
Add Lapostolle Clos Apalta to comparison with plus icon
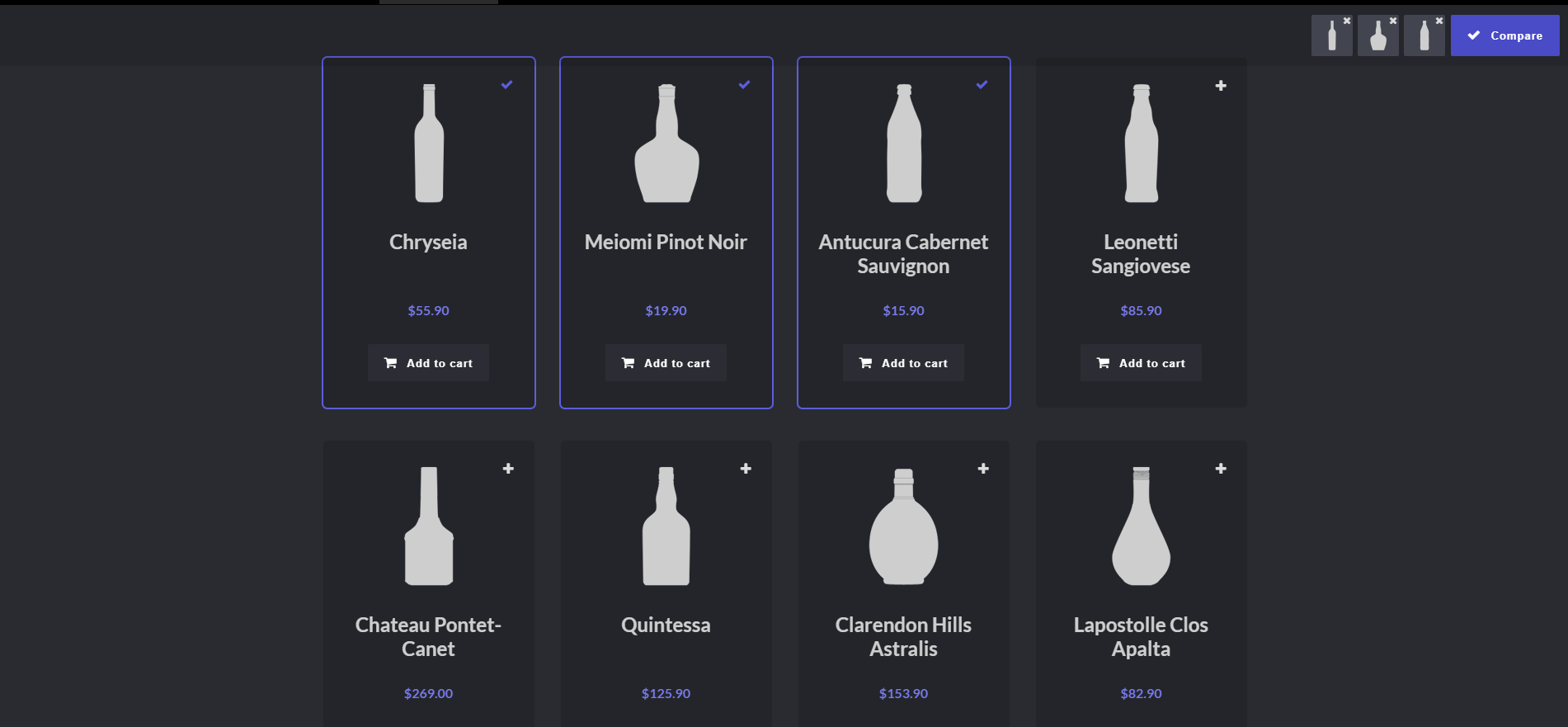click(x=1221, y=469)
